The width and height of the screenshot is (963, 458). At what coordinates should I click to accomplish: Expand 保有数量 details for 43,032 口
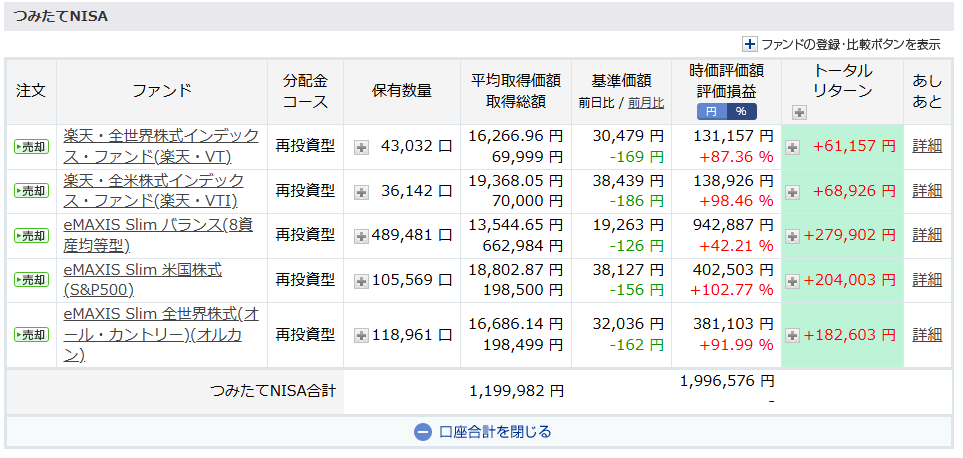point(362,147)
